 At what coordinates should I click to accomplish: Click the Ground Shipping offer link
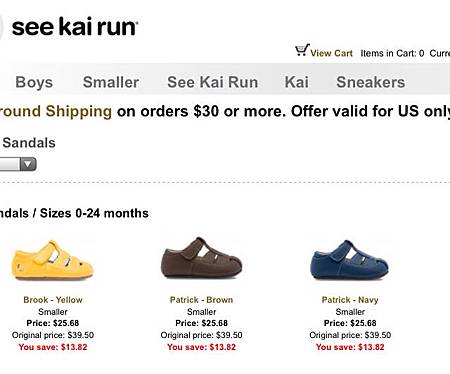tap(56, 111)
